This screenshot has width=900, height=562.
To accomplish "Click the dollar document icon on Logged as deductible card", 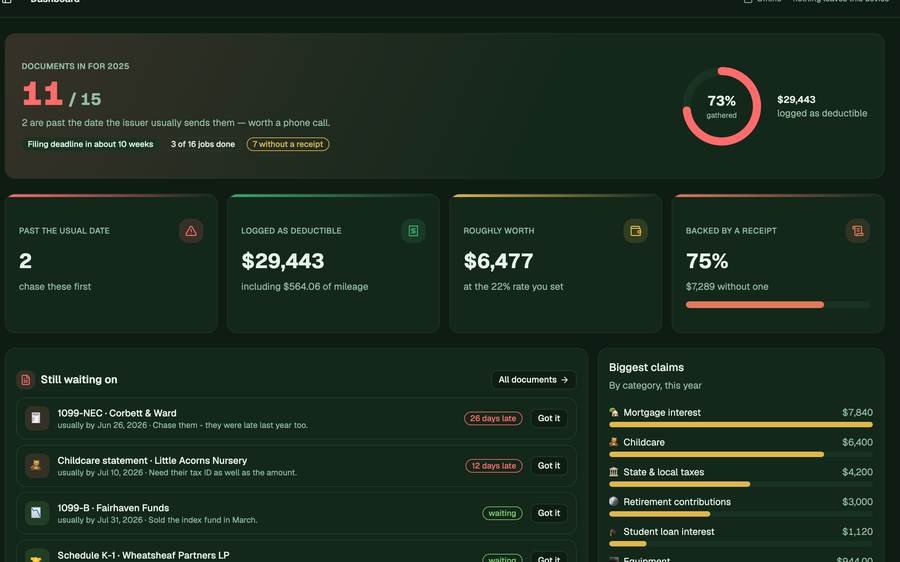I will (413, 231).
